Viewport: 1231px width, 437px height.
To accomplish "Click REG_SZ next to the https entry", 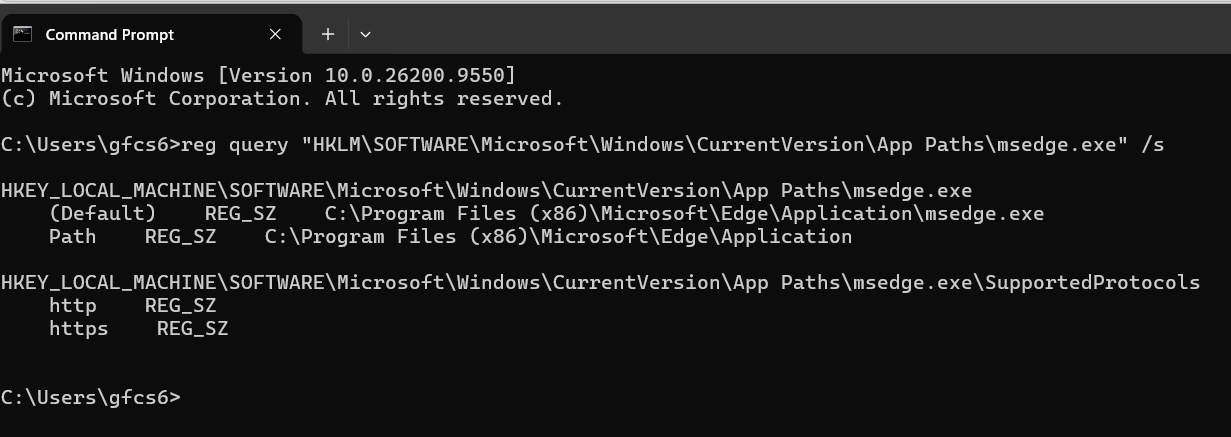I will coord(193,329).
